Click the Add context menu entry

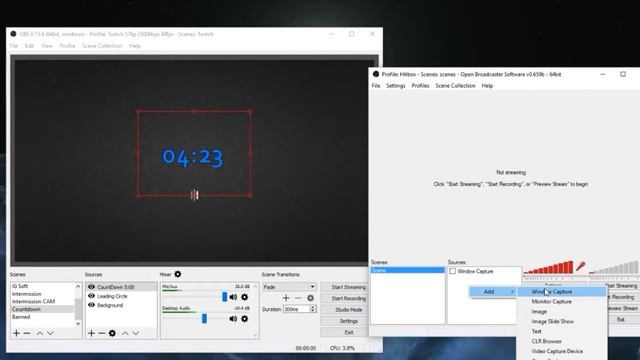point(492,291)
